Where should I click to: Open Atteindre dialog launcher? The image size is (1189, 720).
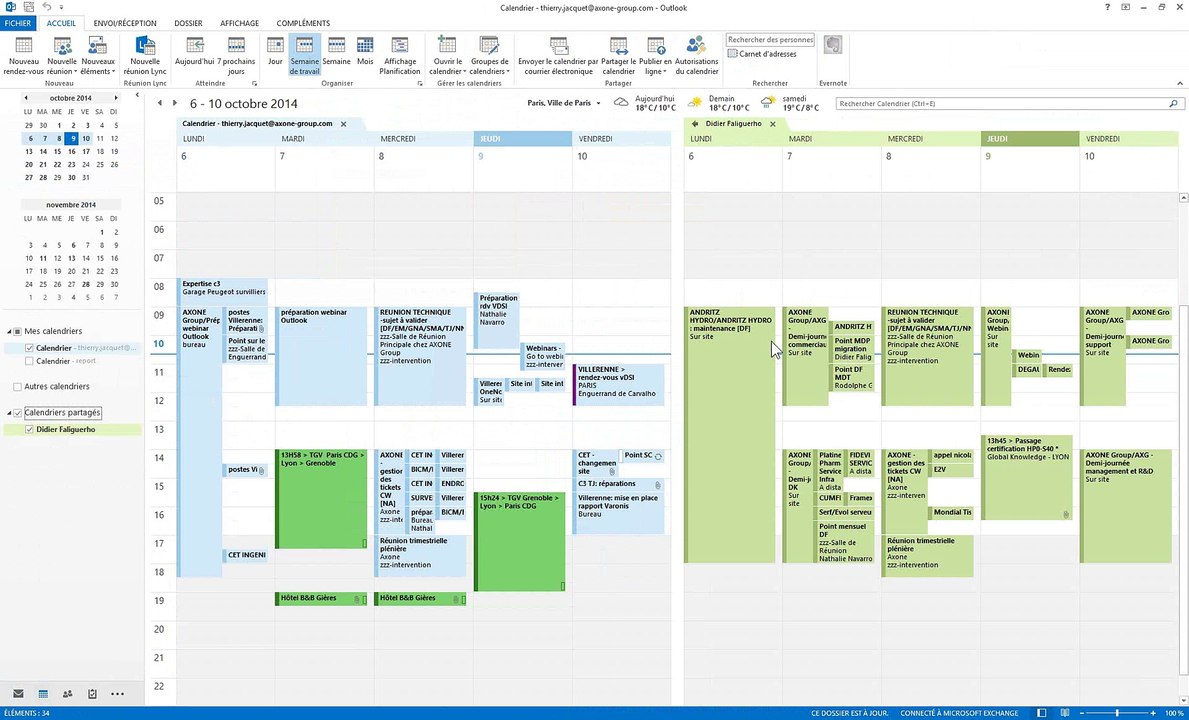tap(254, 83)
